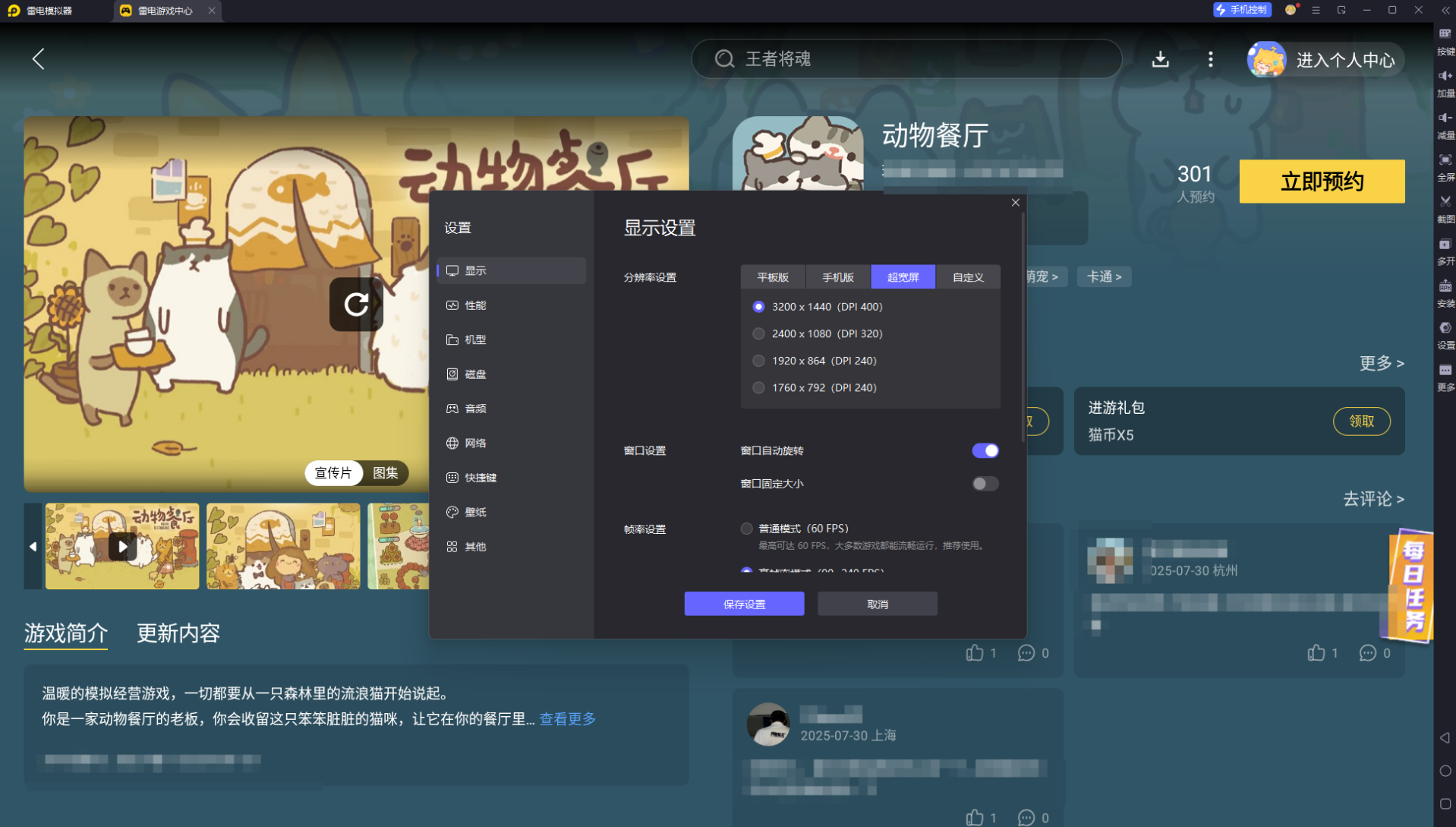
Task: Click 进入个人中心 profile button
Action: click(x=1325, y=59)
